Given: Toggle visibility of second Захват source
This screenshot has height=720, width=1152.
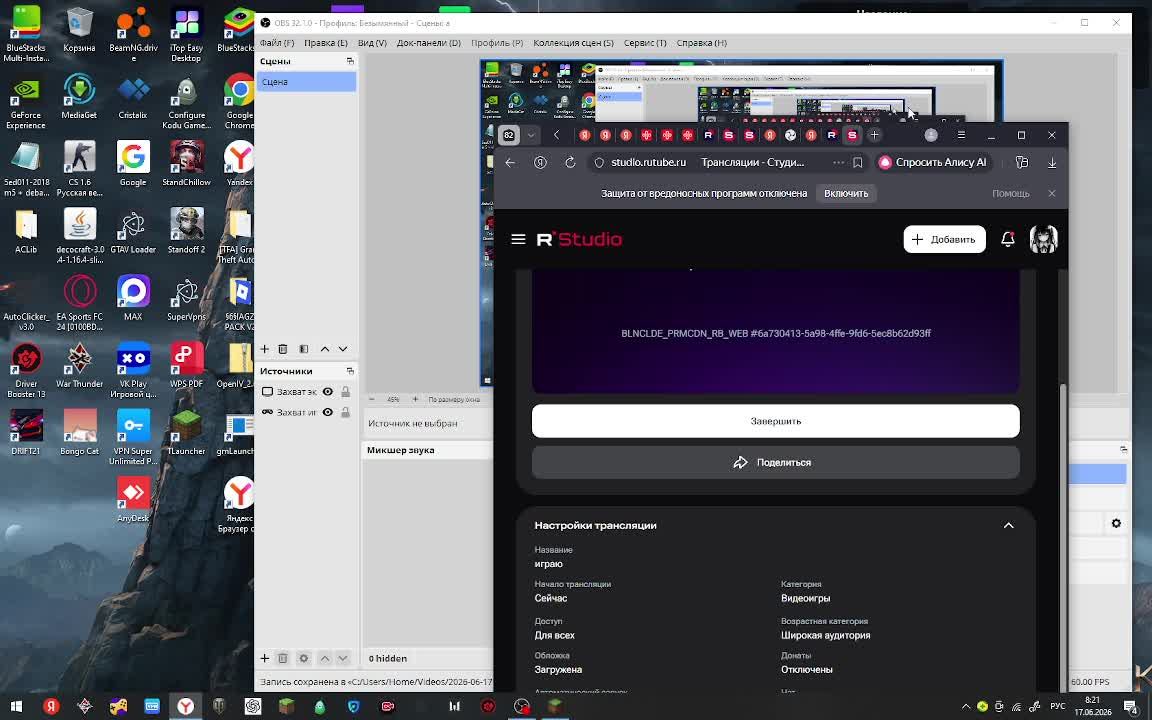Looking at the screenshot, I should click(328, 412).
